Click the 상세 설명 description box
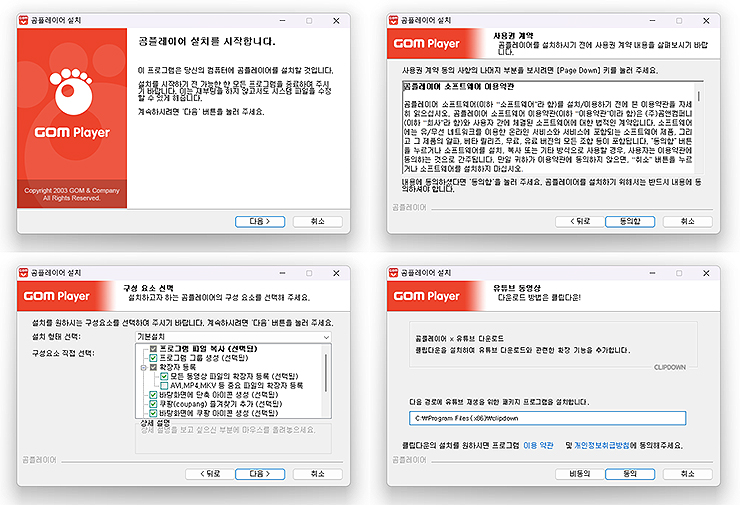740x505 pixels. coord(233,438)
